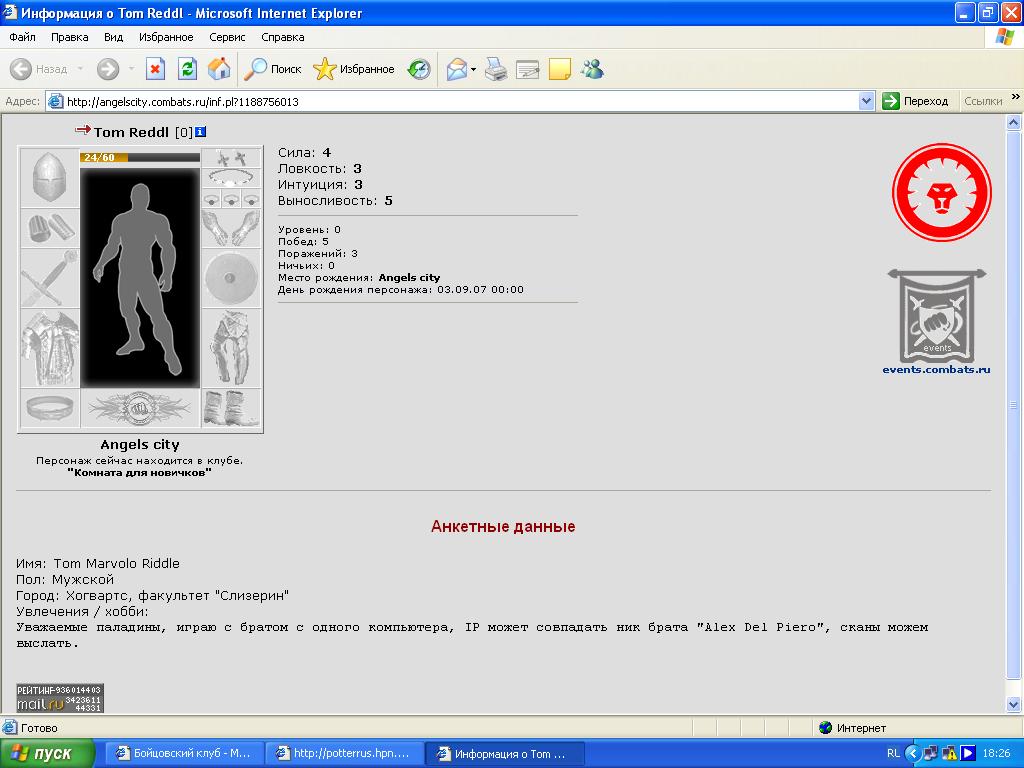The width and height of the screenshot is (1024, 768).
Task: Open the Правка menu
Action: coord(70,37)
